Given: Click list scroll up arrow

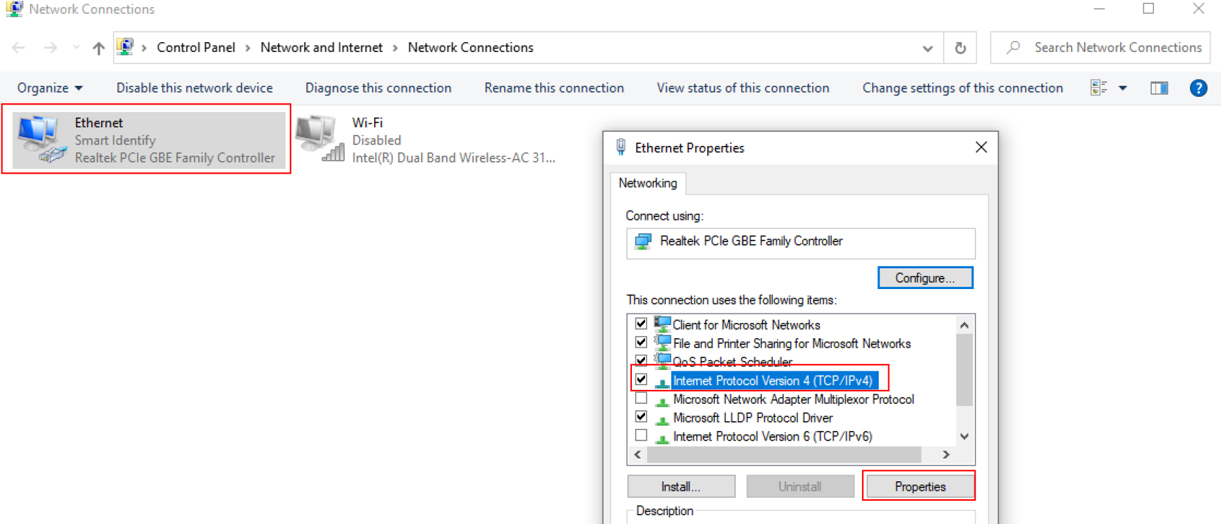Looking at the screenshot, I should tap(964, 325).
